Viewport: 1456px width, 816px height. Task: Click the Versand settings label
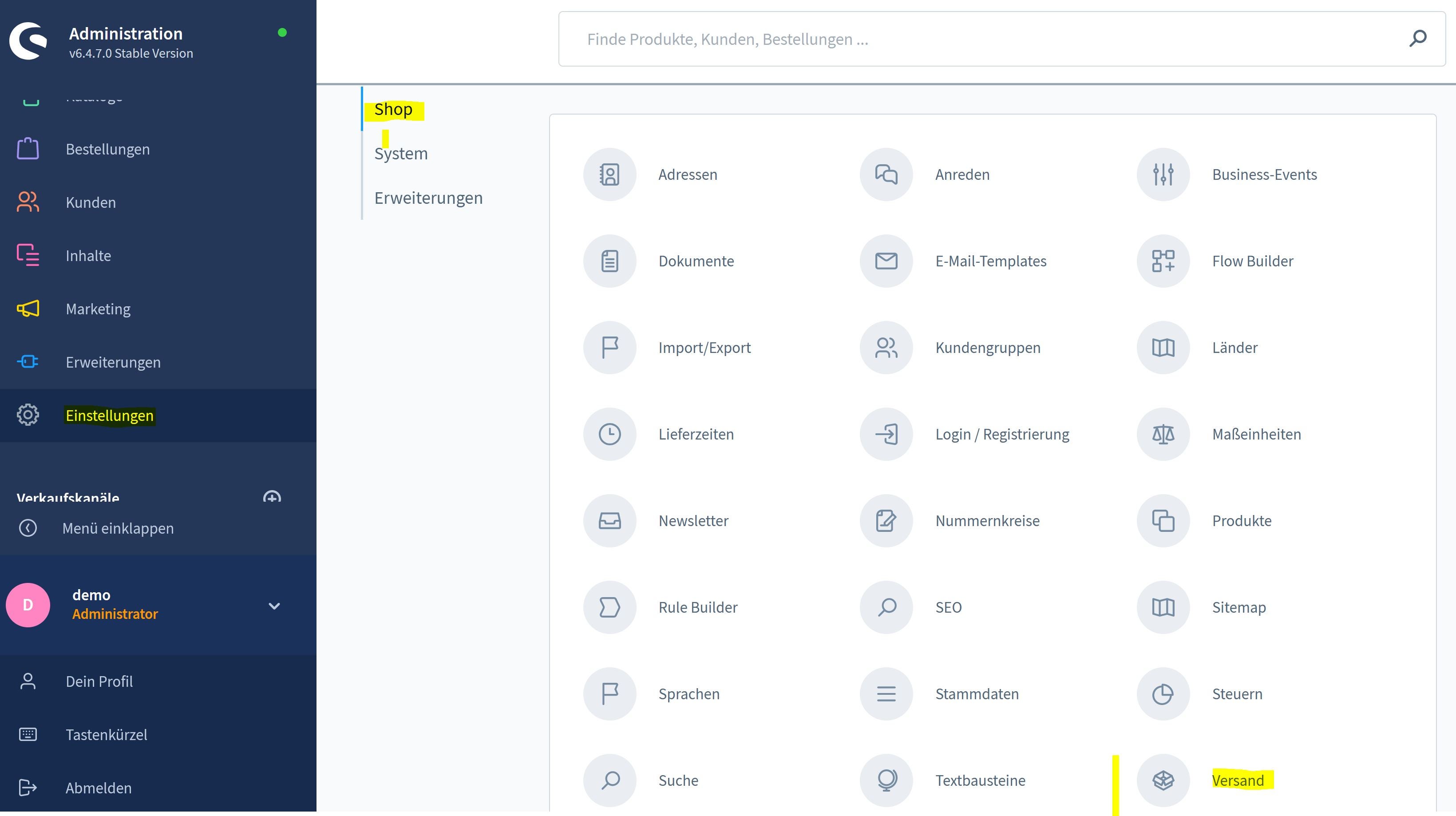click(x=1237, y=780)
